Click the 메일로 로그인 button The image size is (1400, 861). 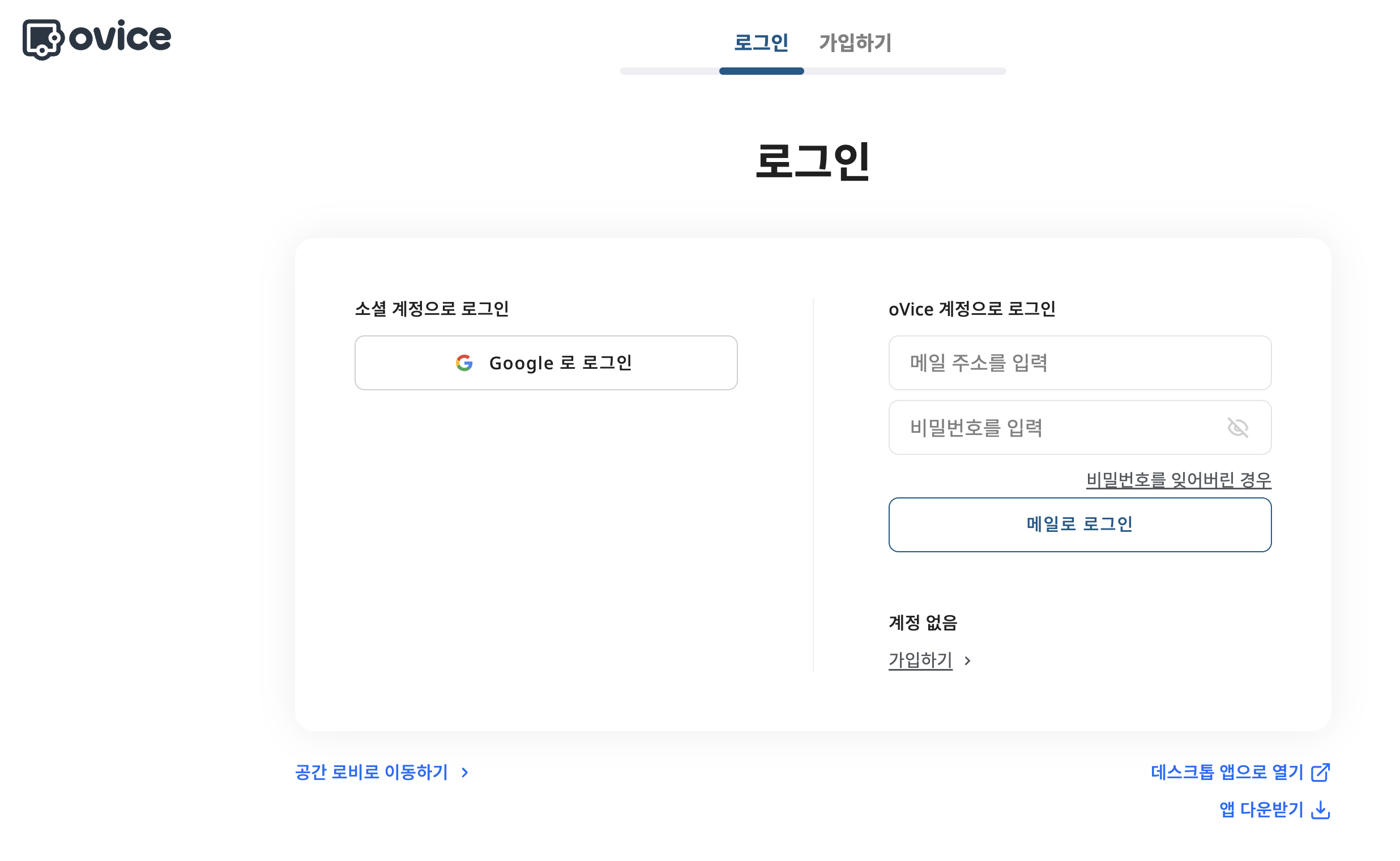(x=1080, y=525)
